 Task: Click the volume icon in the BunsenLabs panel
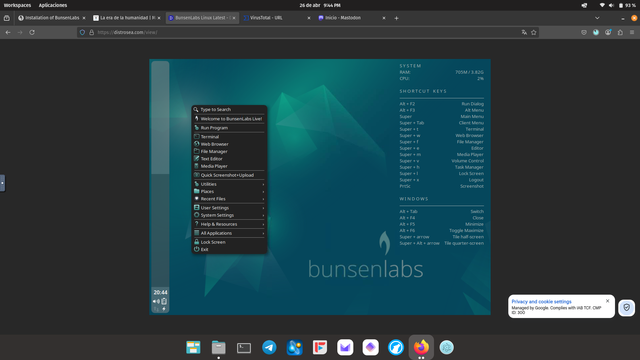click(x=156, y=301)
